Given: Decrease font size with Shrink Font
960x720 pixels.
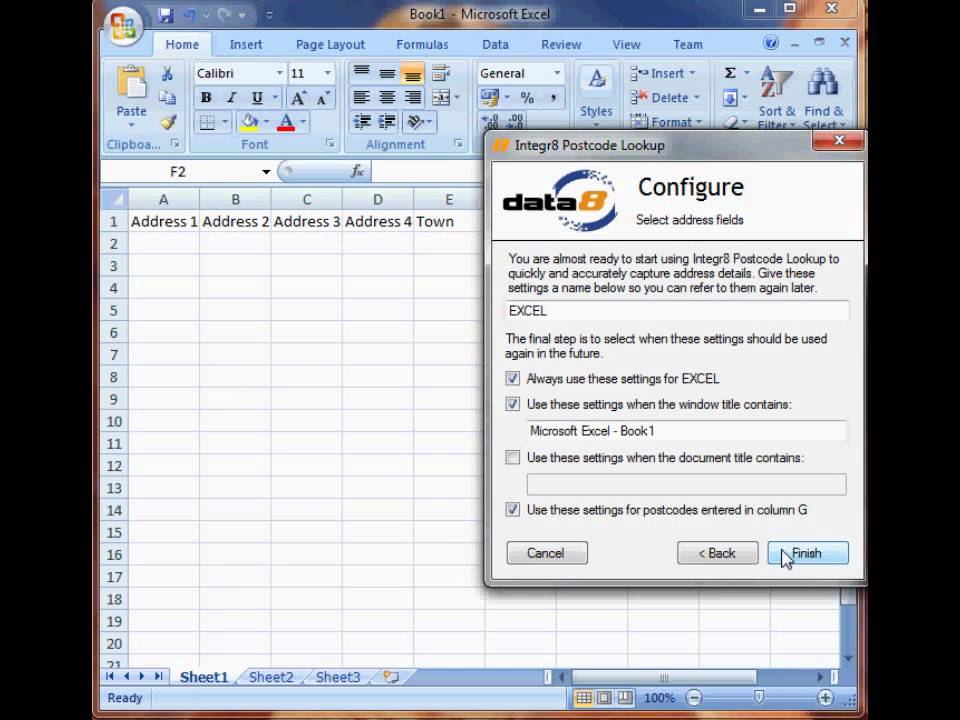Looking at the screenshot, I should pos(322,98).
